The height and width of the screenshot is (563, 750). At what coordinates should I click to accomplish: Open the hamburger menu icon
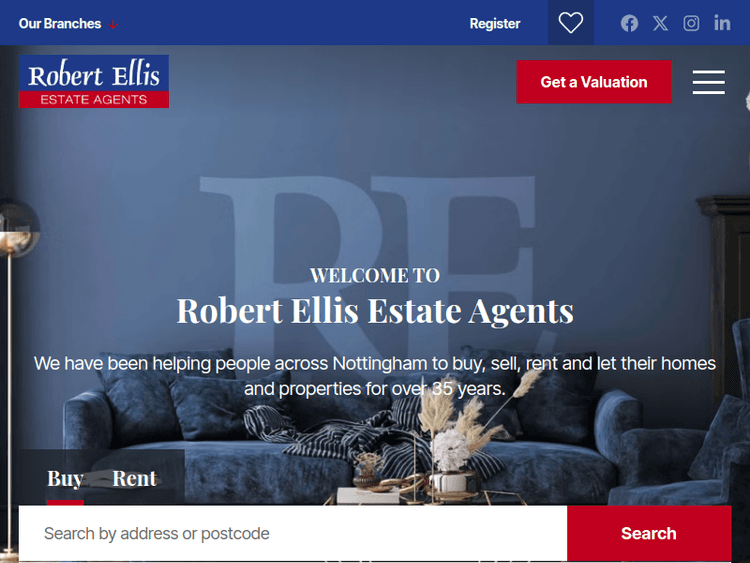708,82
